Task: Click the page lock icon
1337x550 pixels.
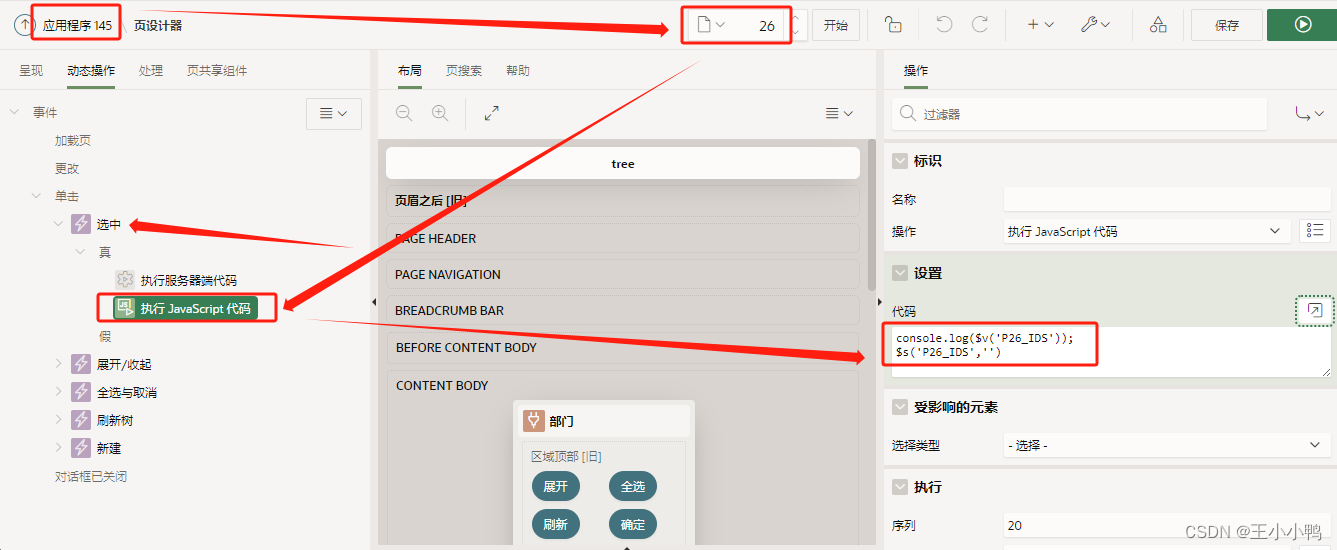Action: click(x=894, y=25)
